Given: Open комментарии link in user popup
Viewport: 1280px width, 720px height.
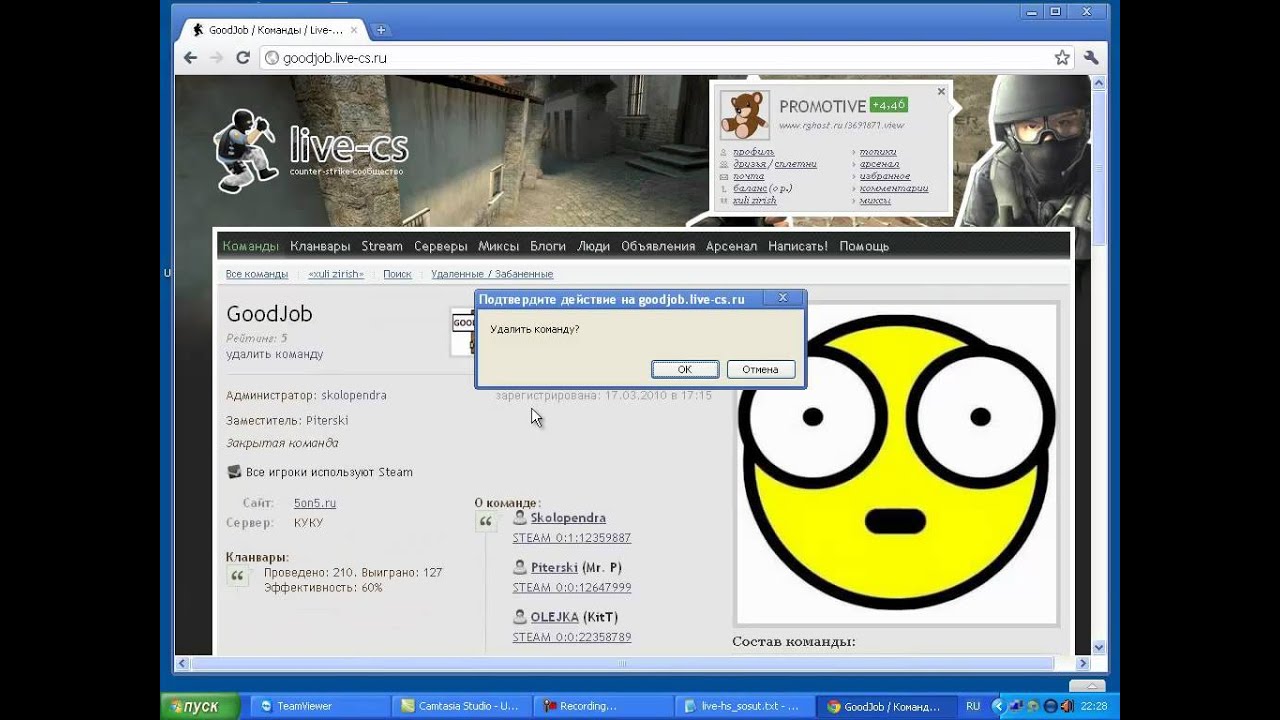Looking at the screenshot, I should click(893, 188).
